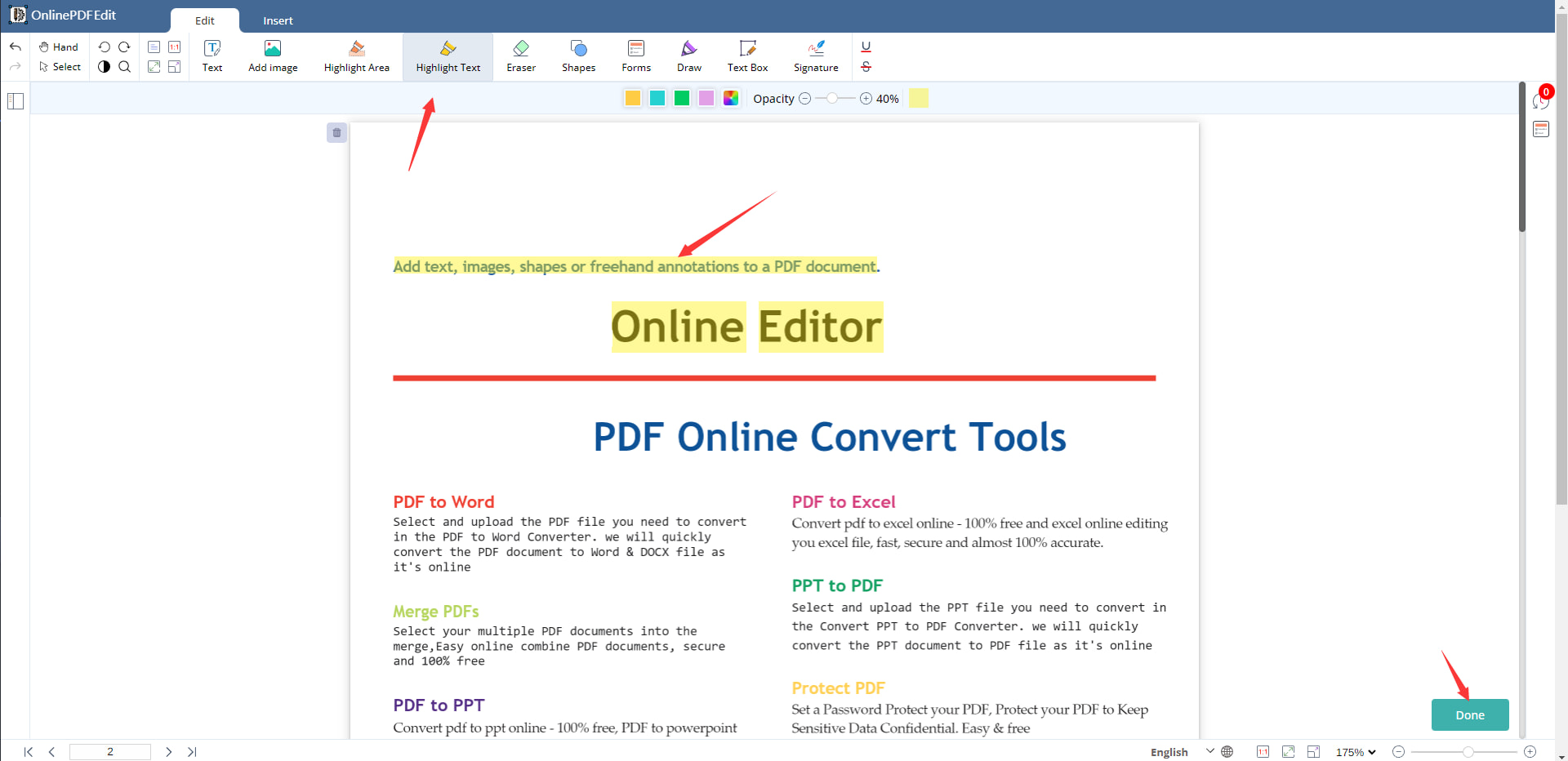This screenshot has width=1568, height=761.
Task: Open the Shapes tool
Action: pyautogui.click(x=578, y=56)
